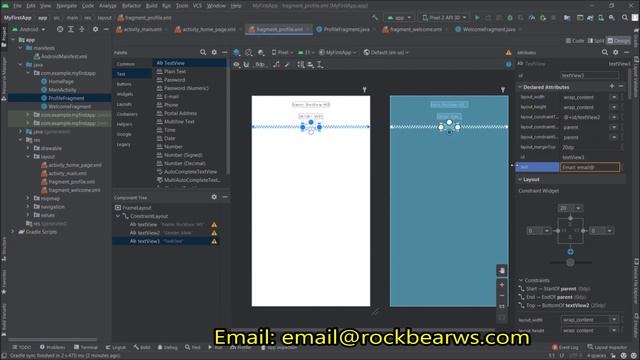Viewport: 640px width, 360px height.
Task: Open layout_width wrap_content dropdown arrow
Action: click(614, 97)
